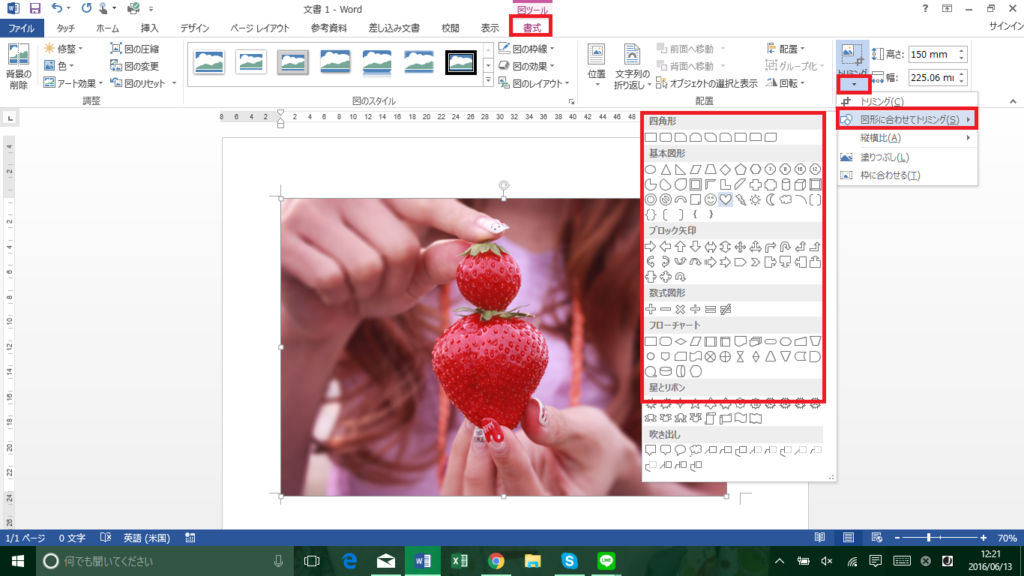Switch to print layout view in the status bar
This screenshot has width=1024, height=576.
point(848,537)
